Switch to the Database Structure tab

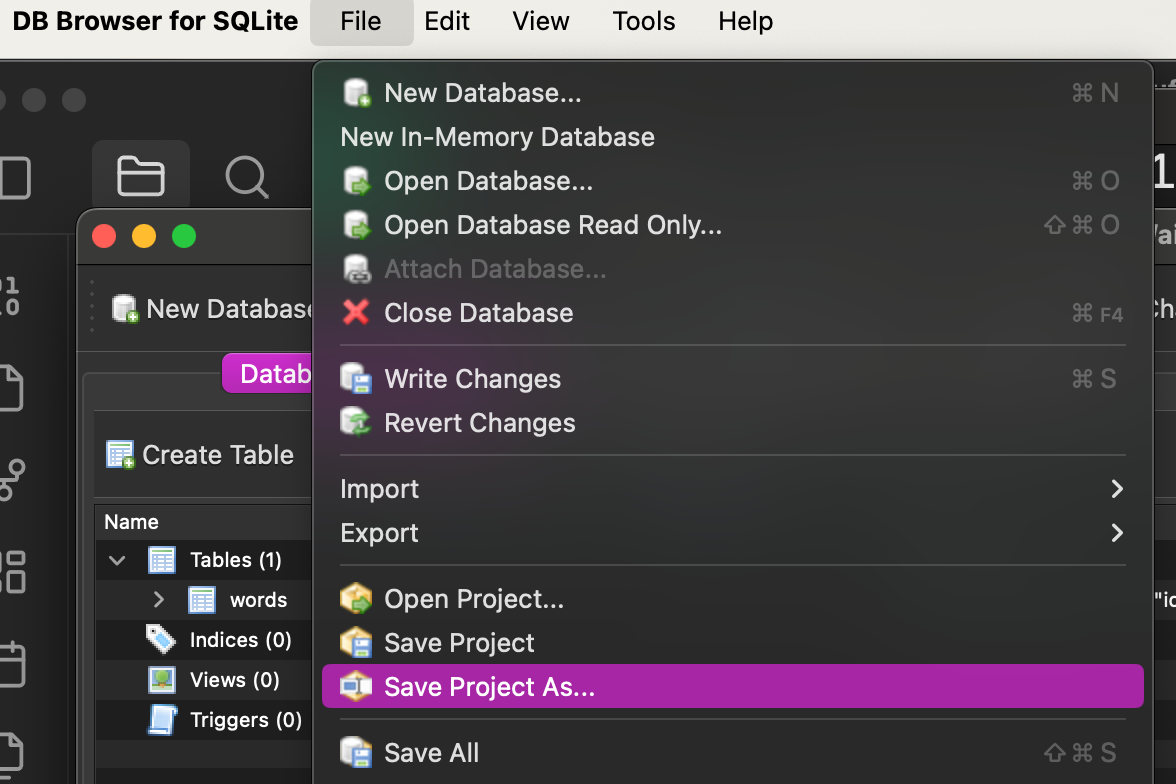point(268,374)
